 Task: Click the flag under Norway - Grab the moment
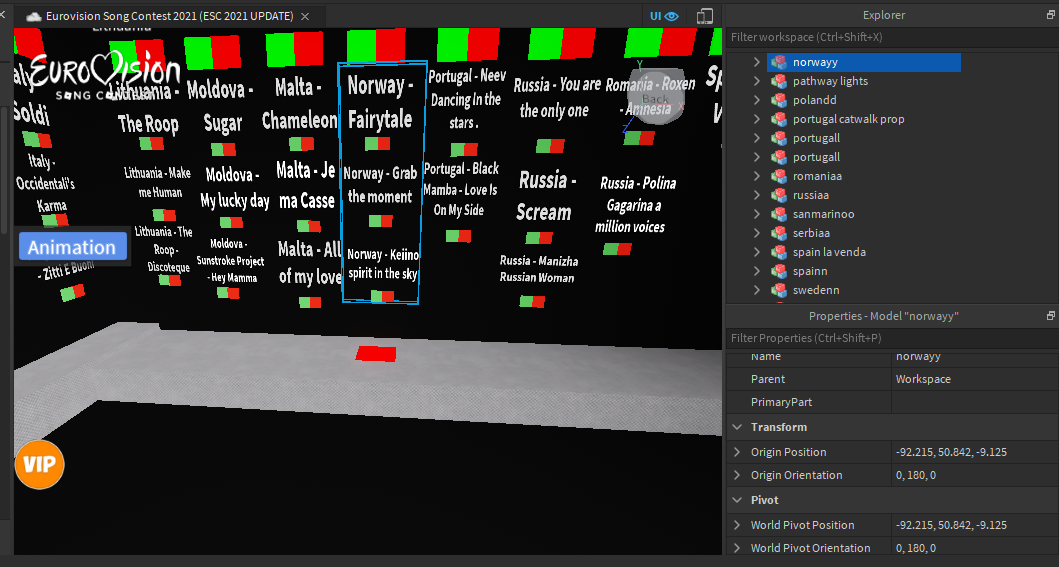pyautogui.click(x=381, y=221)
